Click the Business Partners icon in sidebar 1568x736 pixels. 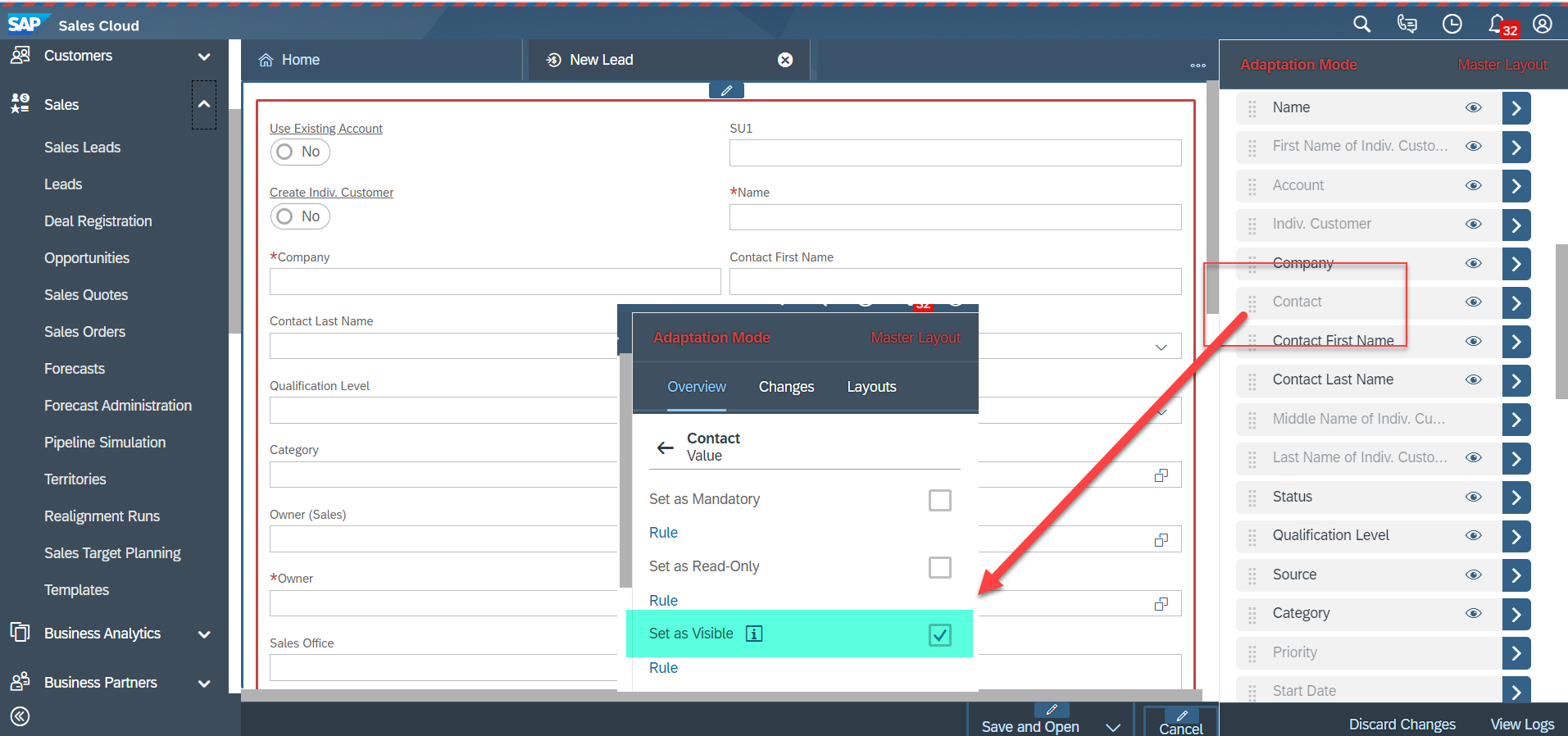pyautogui.click(x=20, y=682)
